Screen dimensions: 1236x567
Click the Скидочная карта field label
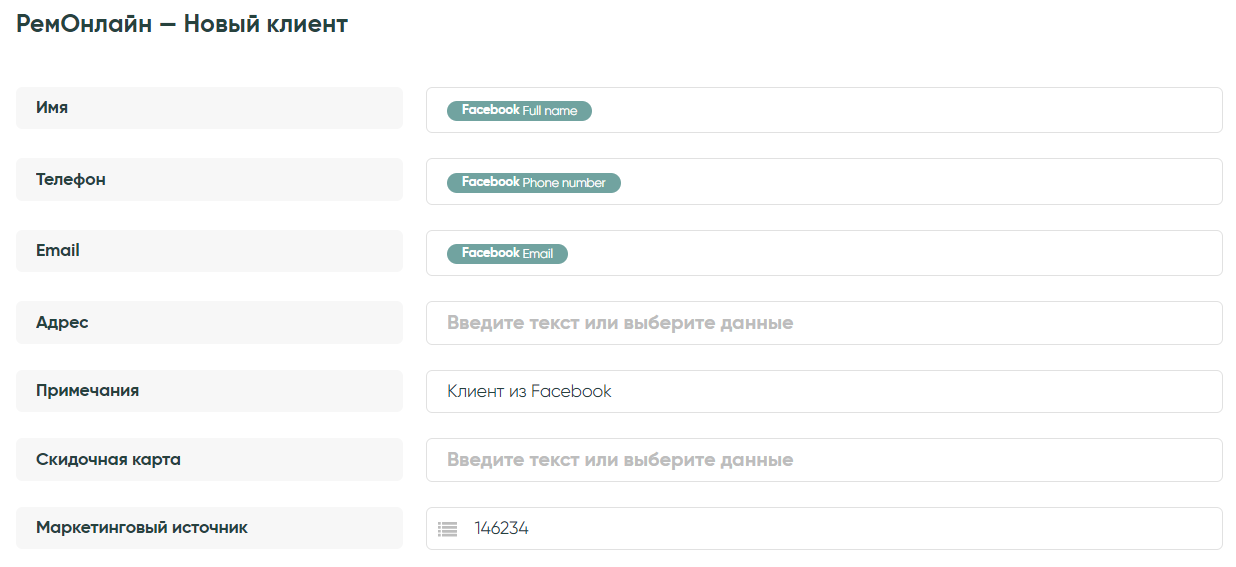pos(108,460)
